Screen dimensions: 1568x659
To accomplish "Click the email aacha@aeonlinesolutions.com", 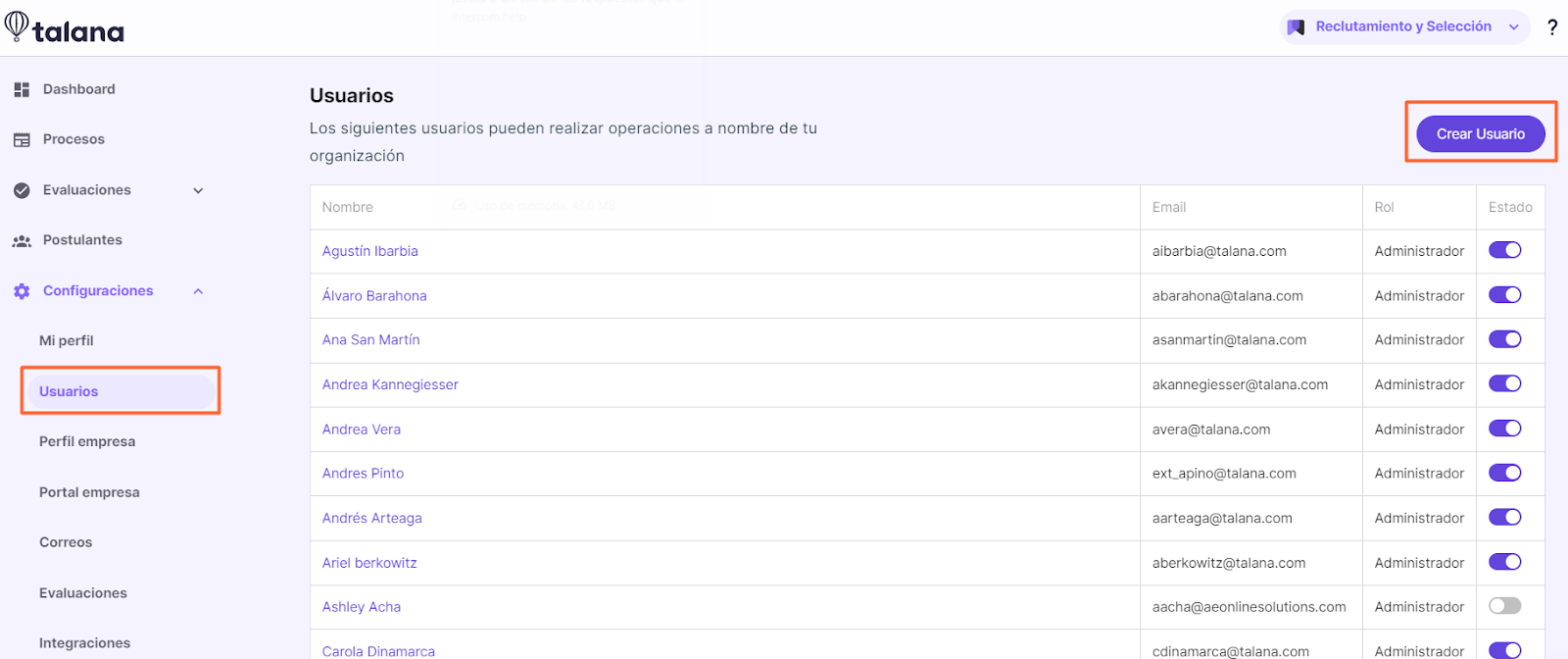I will (1249, 607).
